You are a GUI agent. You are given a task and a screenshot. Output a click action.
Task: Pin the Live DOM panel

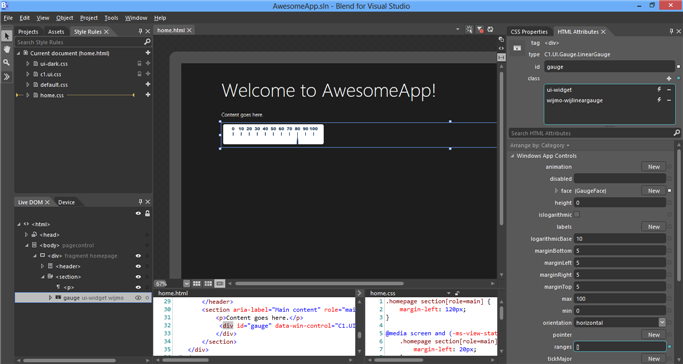coord(140,202)
